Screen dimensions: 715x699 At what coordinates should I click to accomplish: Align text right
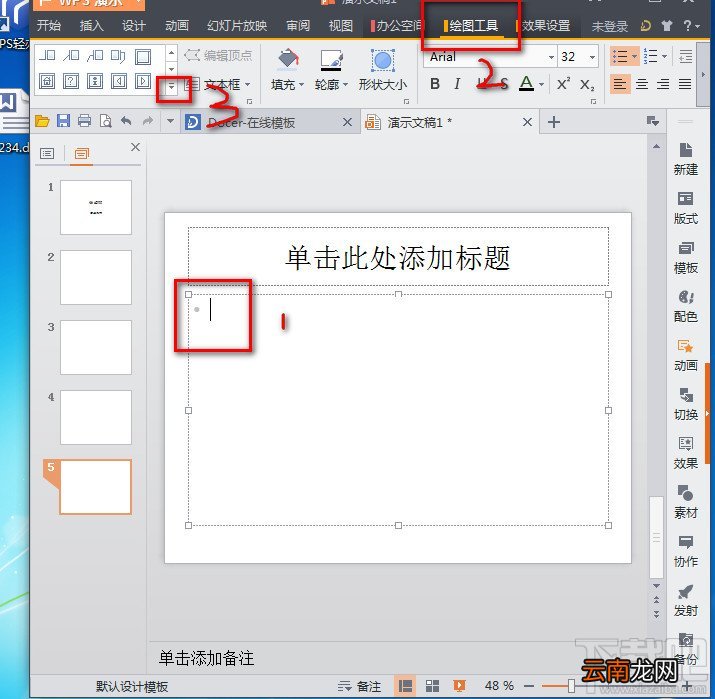point(663,84)
